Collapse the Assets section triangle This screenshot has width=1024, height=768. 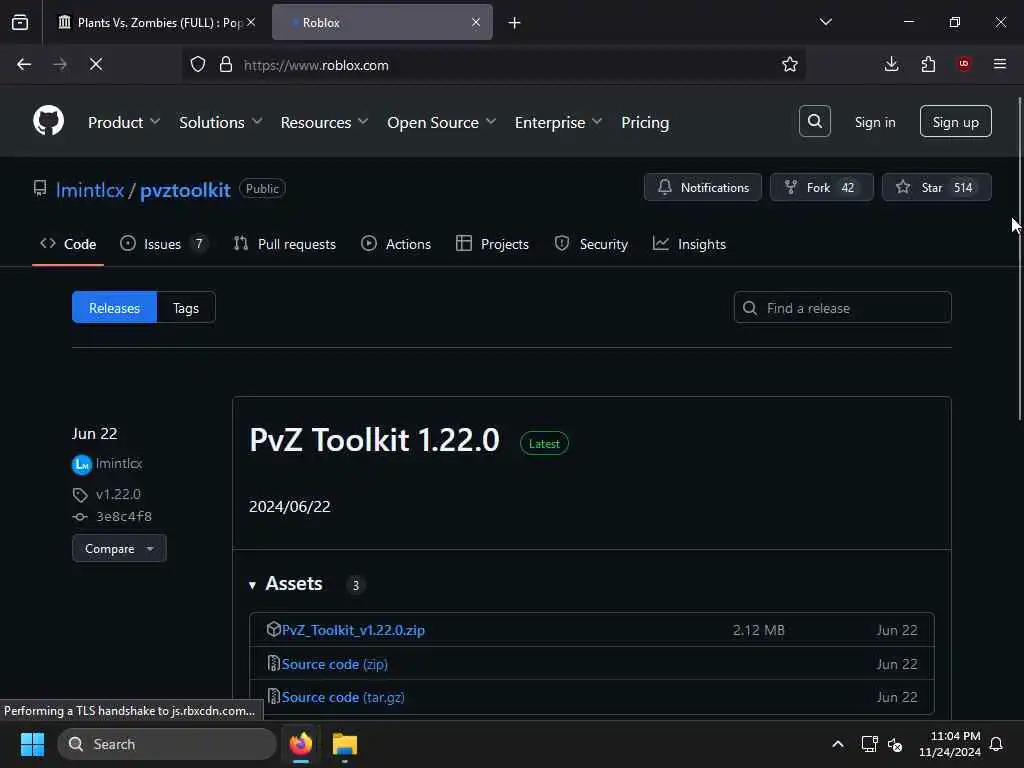[x=253, y=585]
